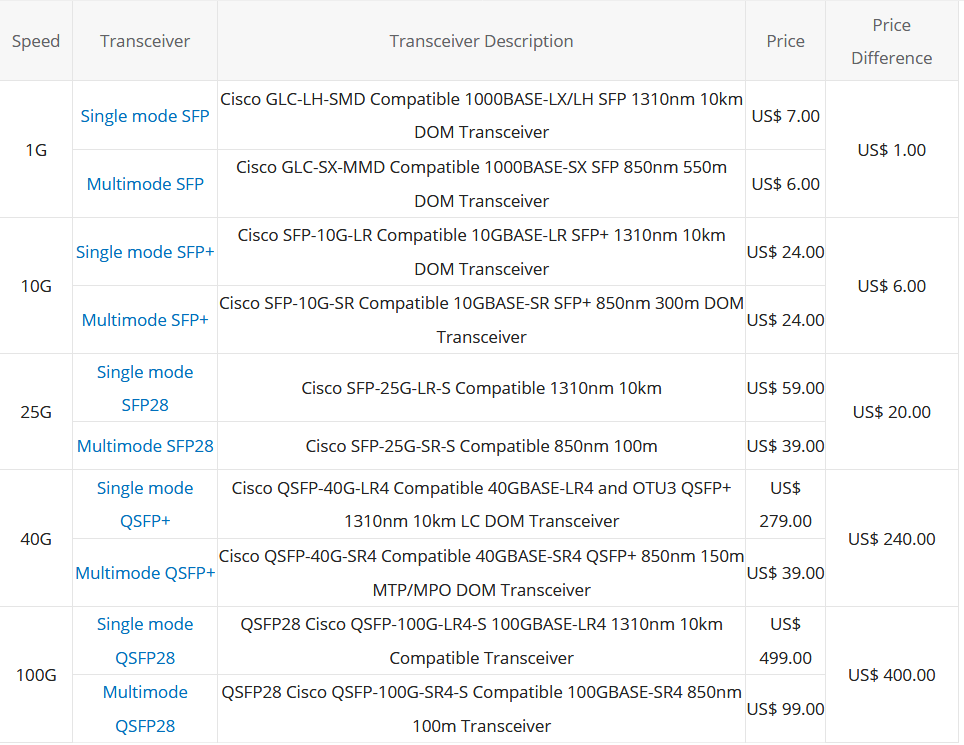Select the Price Difference column header
This screenshot has height=745, width=964.
[891, 41]
